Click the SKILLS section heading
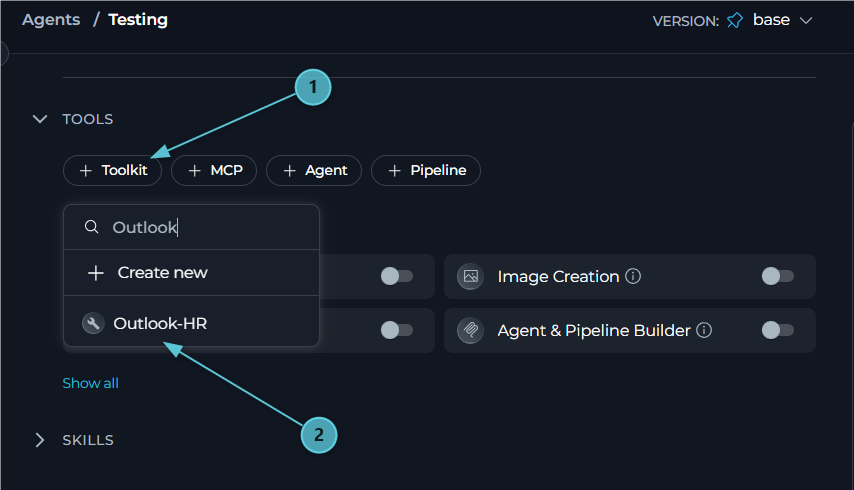Screen dimensions: 854x490 (x=88, y=440)
